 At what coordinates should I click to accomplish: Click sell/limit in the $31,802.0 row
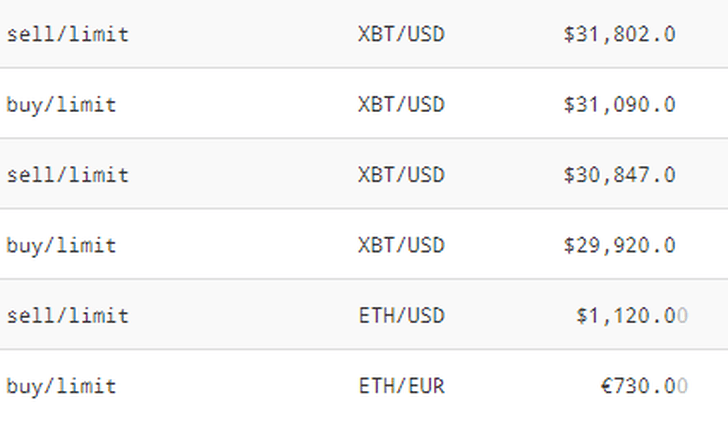[68, 34]
